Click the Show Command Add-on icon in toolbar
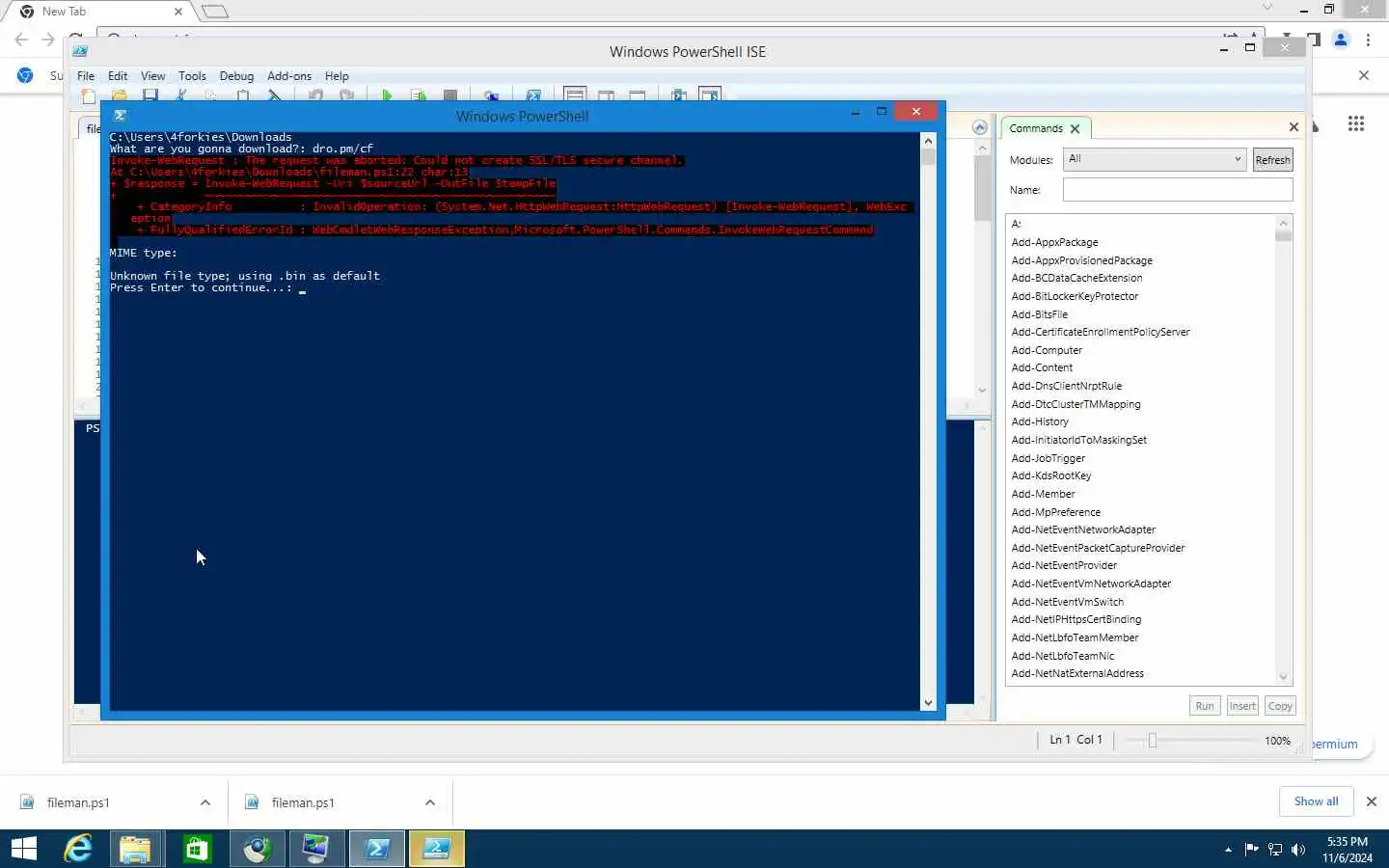The image size is (1389, 868). point(710,95)
